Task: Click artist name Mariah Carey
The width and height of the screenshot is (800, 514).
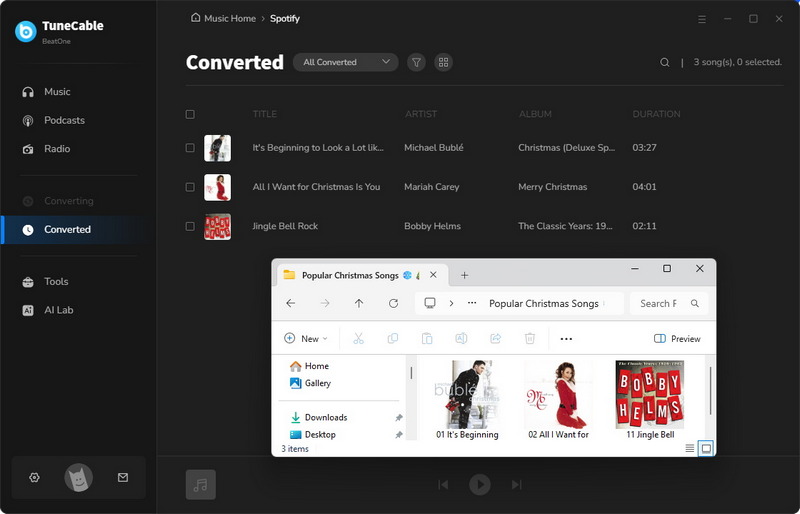Action: tap(432, 187)
